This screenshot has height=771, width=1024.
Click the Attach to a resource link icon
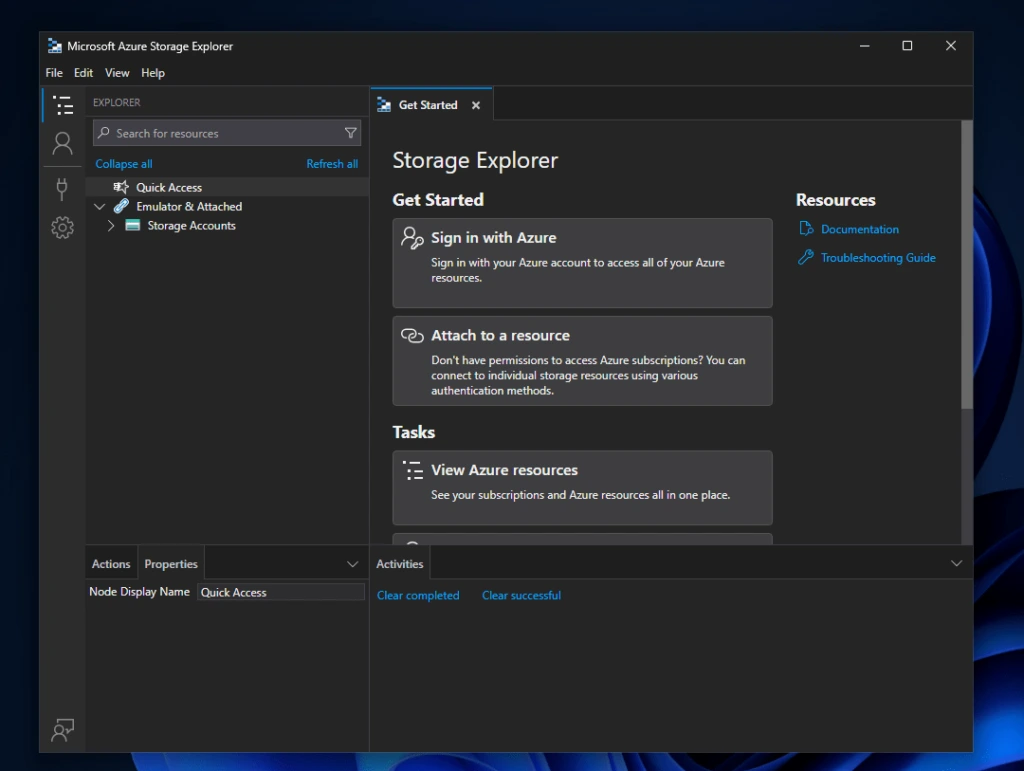412,336
